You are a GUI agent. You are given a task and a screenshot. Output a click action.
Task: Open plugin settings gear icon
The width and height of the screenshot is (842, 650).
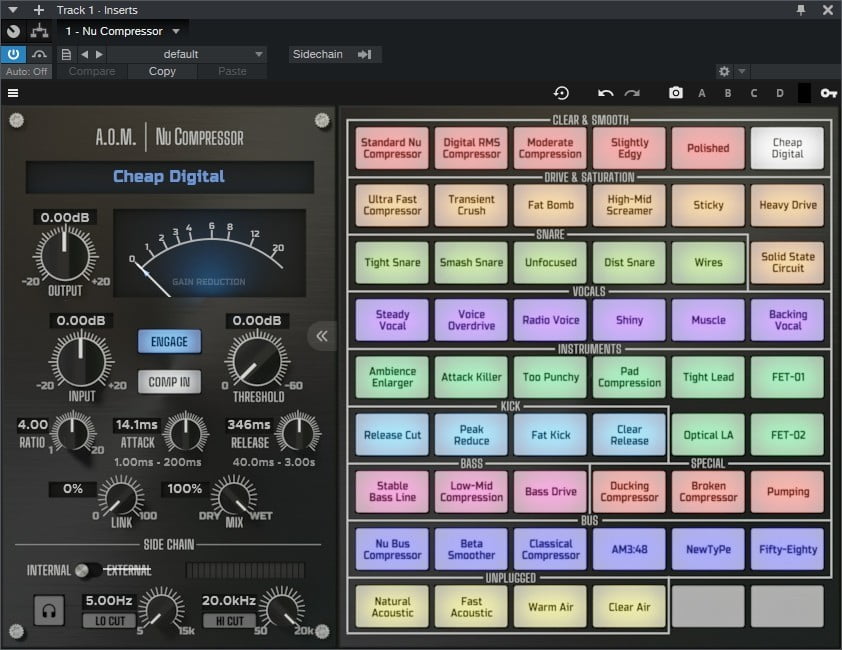(724, 71)
